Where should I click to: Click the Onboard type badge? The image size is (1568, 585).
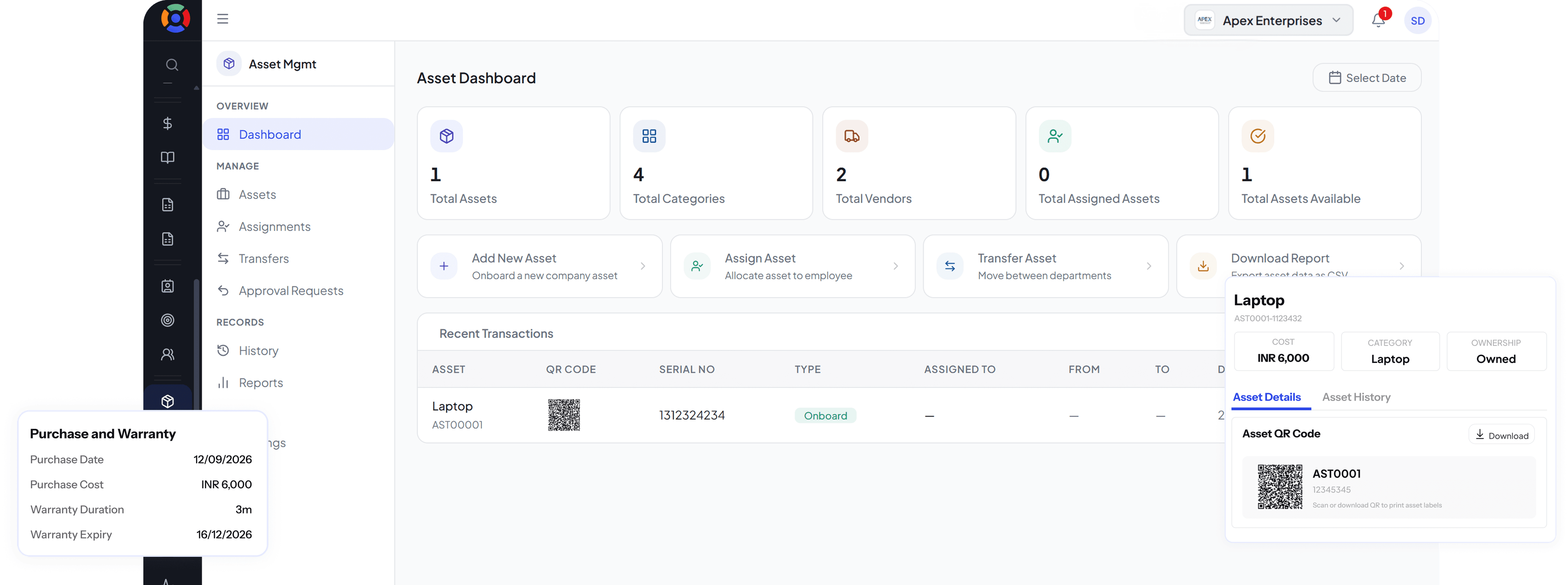click(825, 416)
